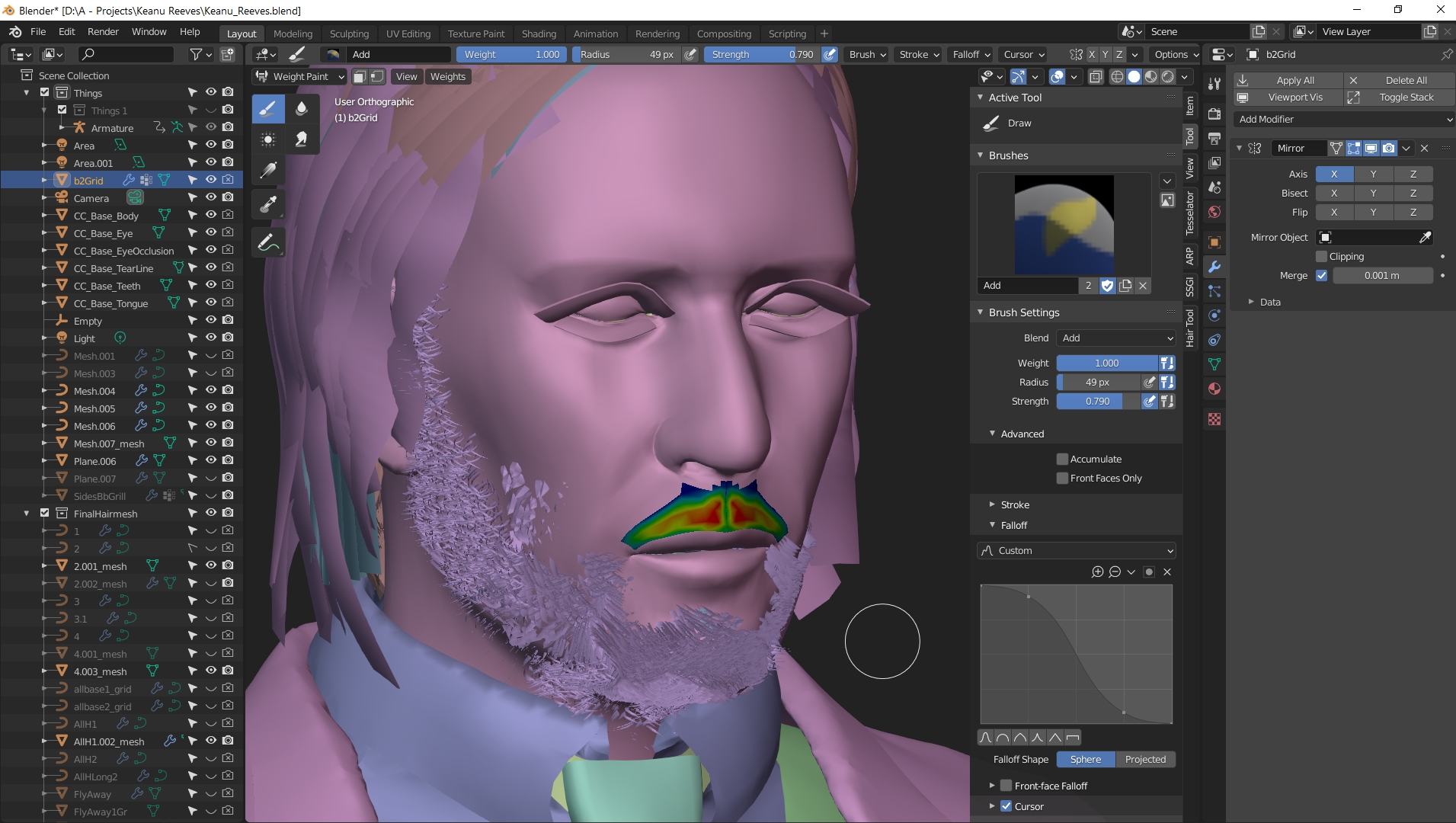Enable the Accumulate checkbox
This screenshot has height=823, width=1456.
click(1062, 459)
